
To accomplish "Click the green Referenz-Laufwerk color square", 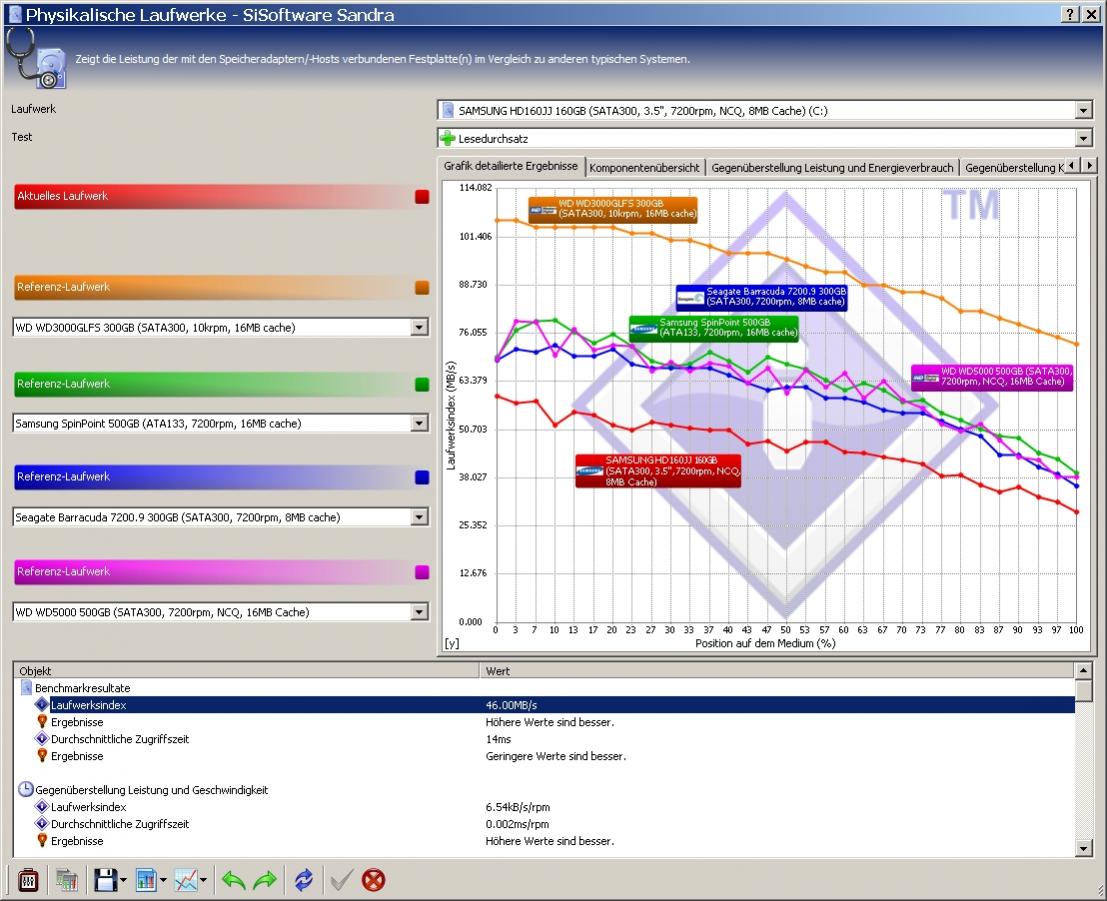I will point(422,384).
